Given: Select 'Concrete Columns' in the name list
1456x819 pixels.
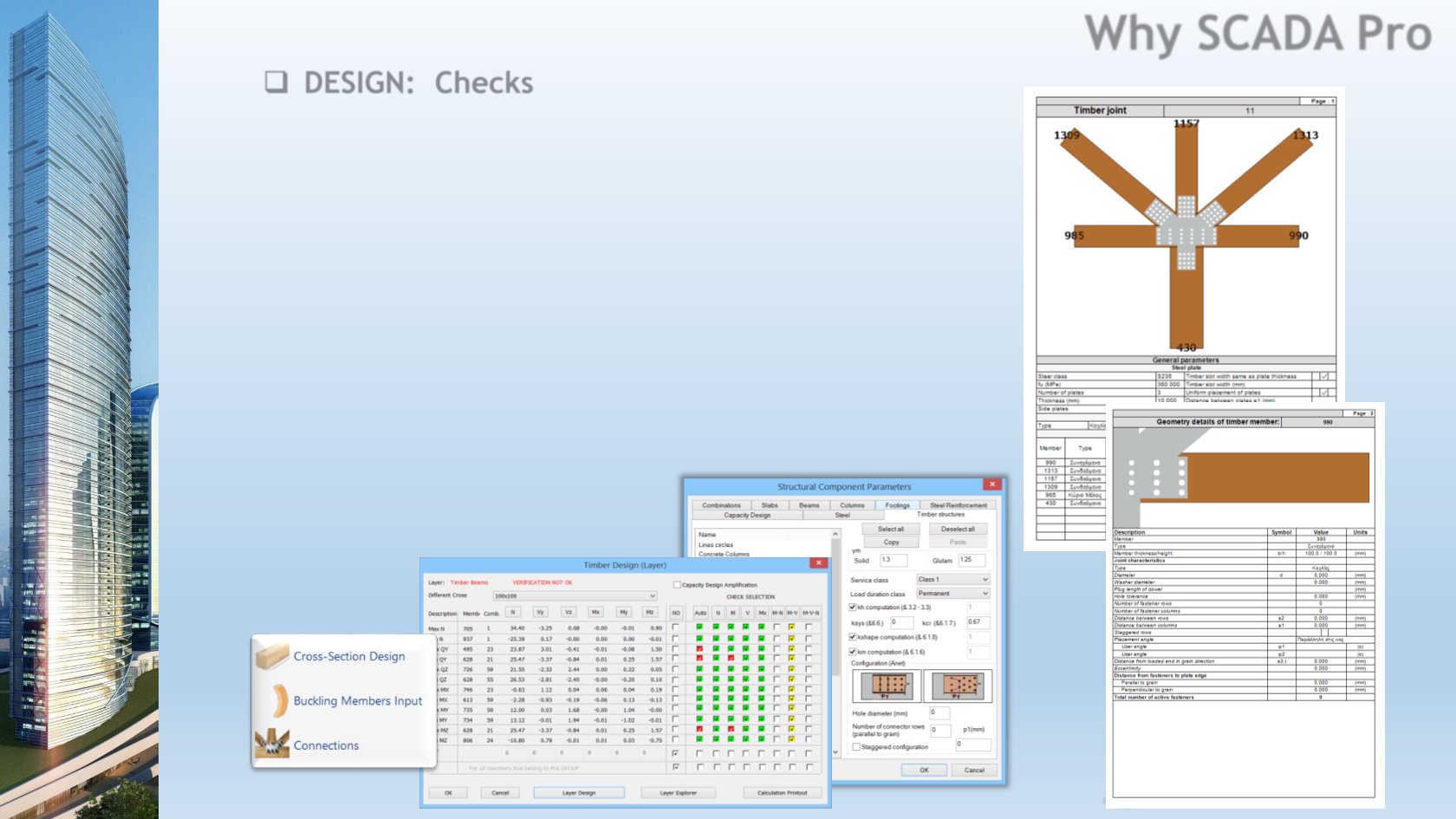Looking at the screenshot, I should [x=724, y=554].
